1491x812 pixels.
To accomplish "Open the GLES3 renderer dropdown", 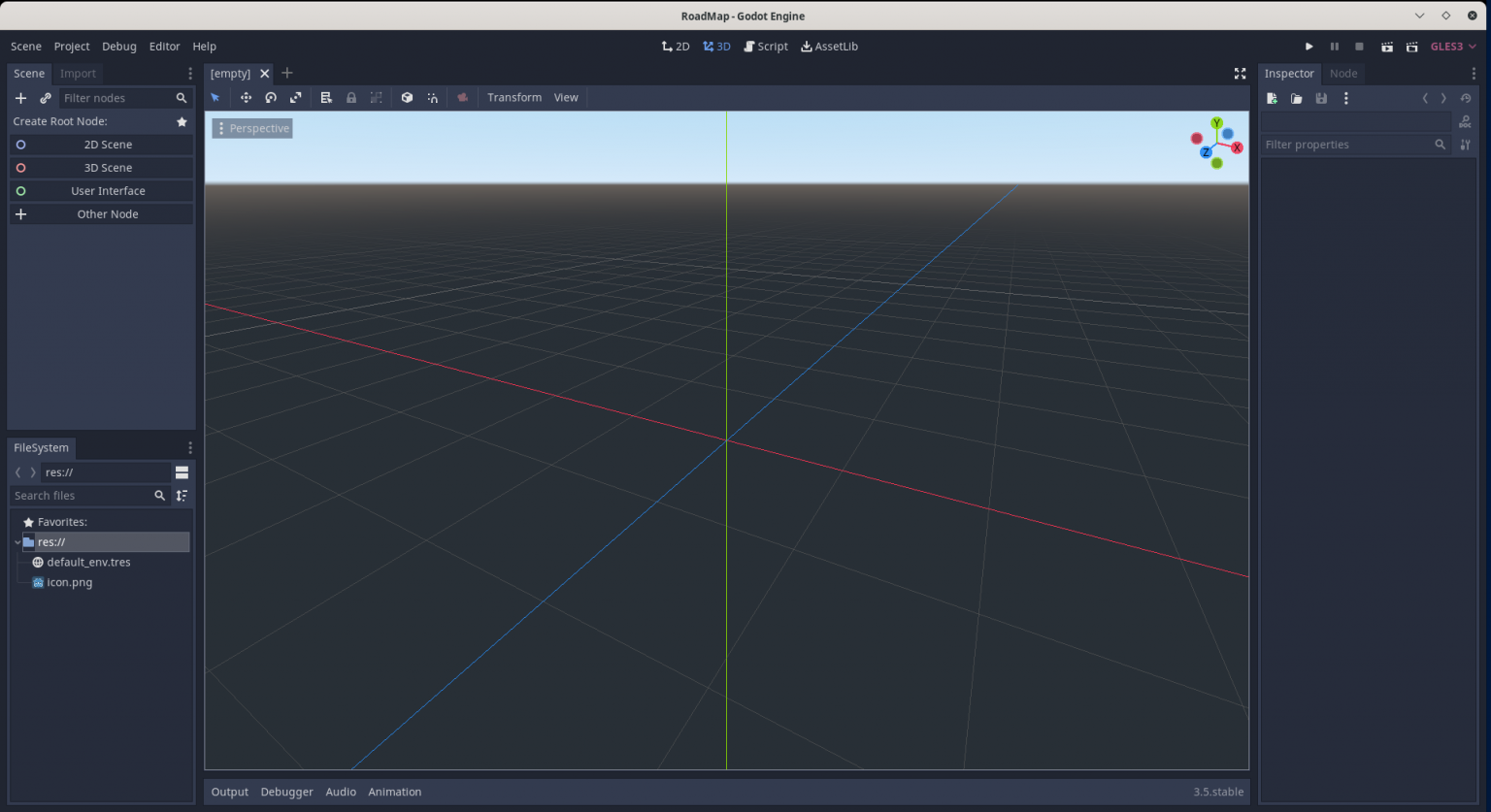I will coord(1453,46).
